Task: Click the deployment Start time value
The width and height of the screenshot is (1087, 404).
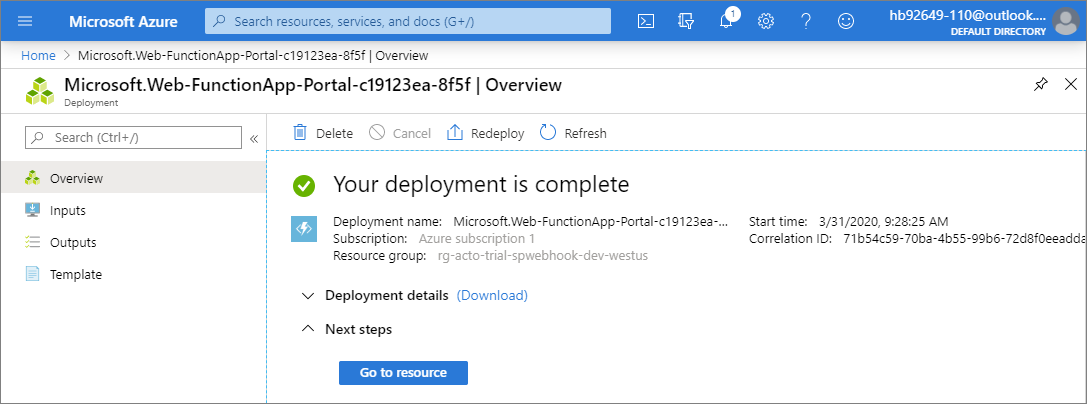Action: tap(883, 222)
